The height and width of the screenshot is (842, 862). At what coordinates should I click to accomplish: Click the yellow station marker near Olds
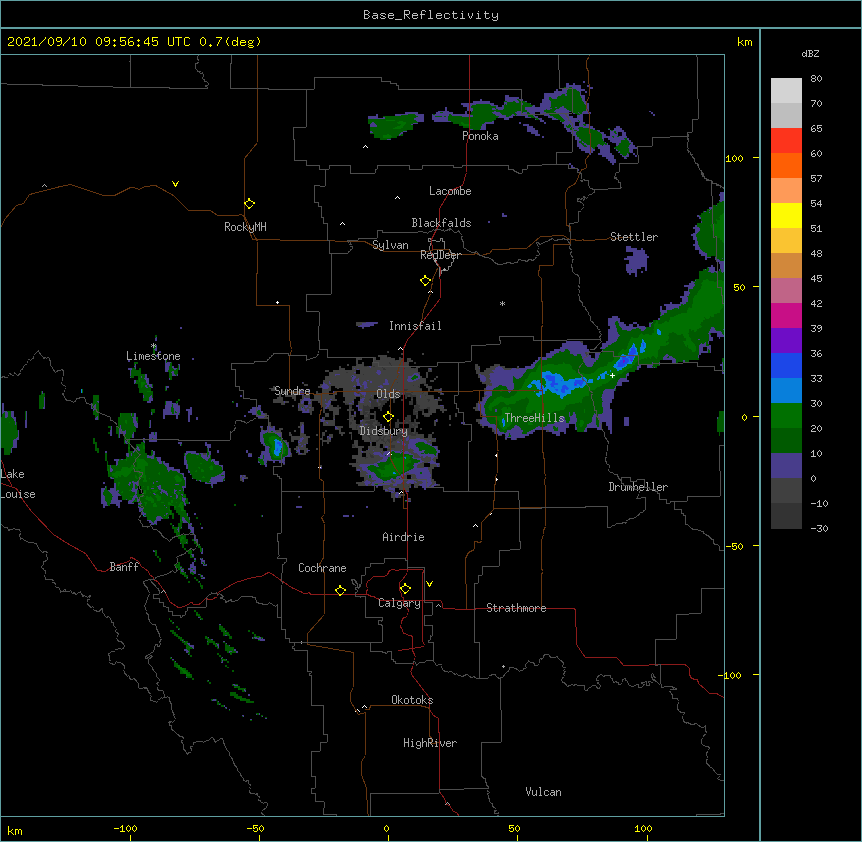coord(388,416)
